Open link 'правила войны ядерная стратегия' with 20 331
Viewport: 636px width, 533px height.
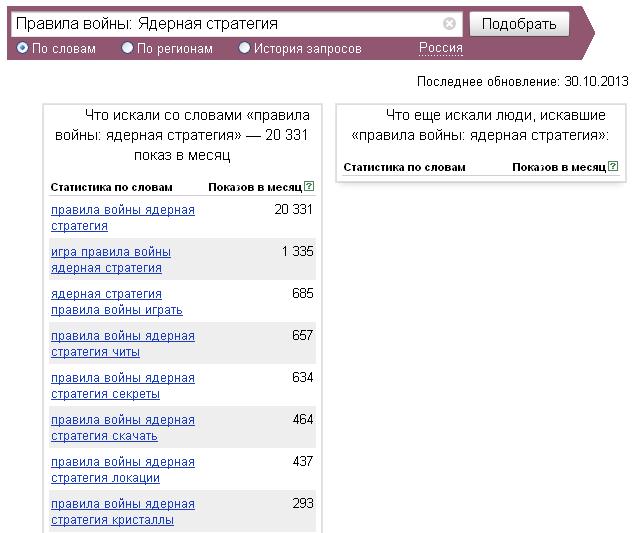coord(122,218)
